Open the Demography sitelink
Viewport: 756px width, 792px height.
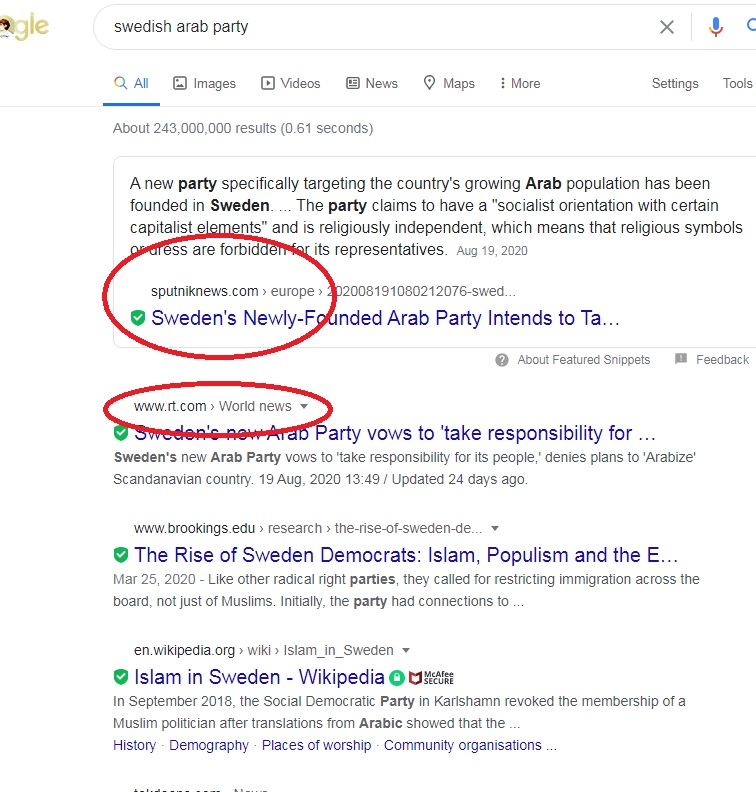(x=209, y=745)
